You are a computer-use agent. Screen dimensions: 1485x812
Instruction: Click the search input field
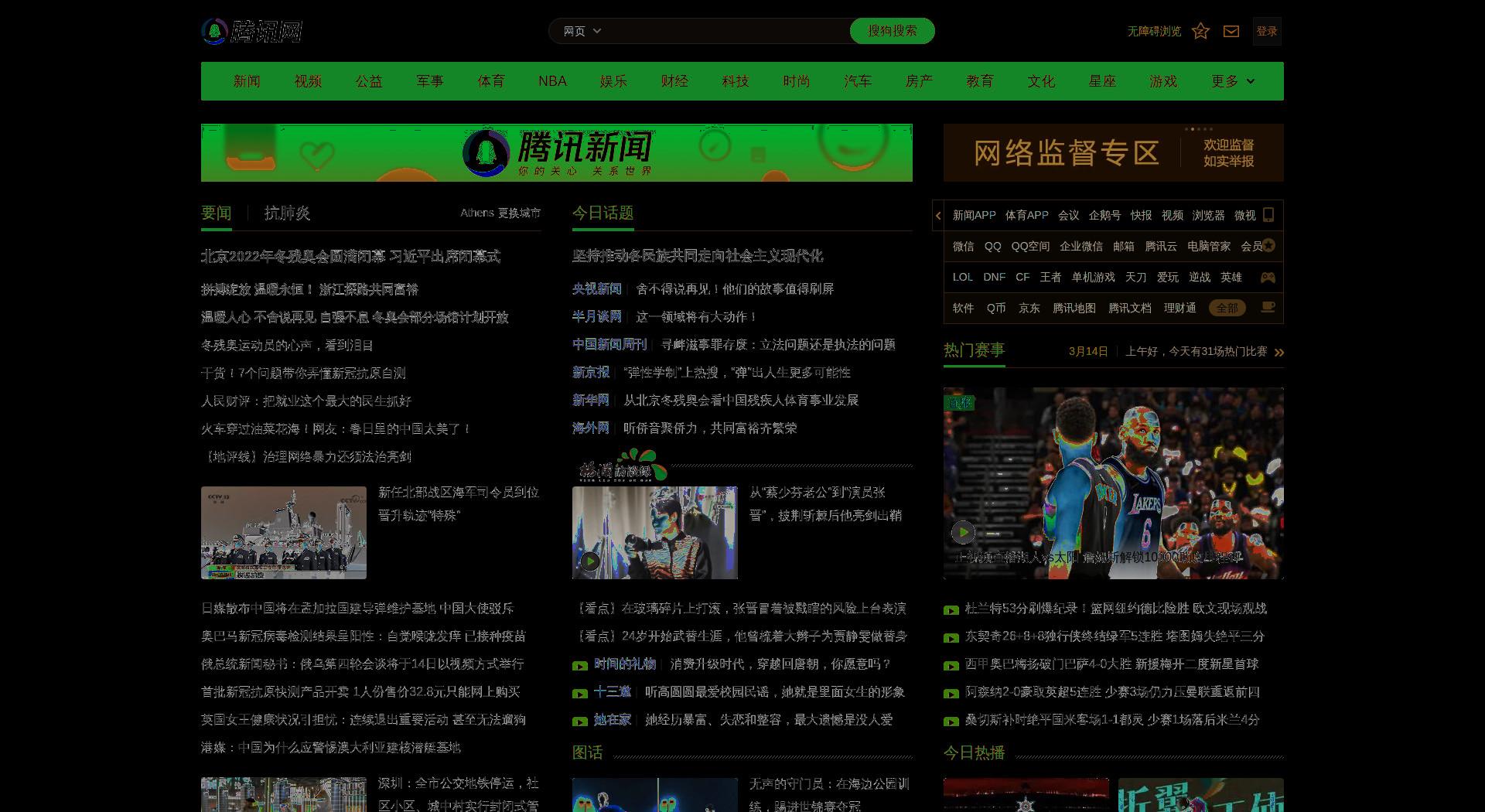click(727, 31)
